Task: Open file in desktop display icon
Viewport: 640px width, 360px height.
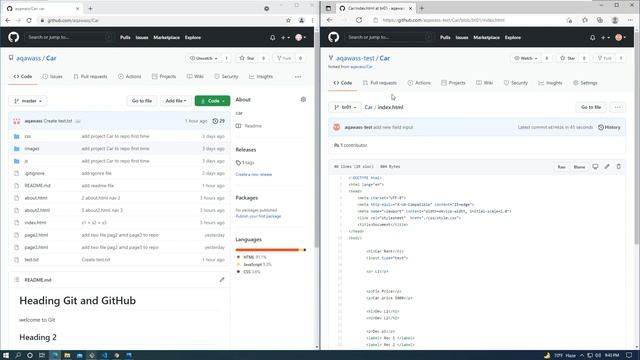Action: [596, 167]
